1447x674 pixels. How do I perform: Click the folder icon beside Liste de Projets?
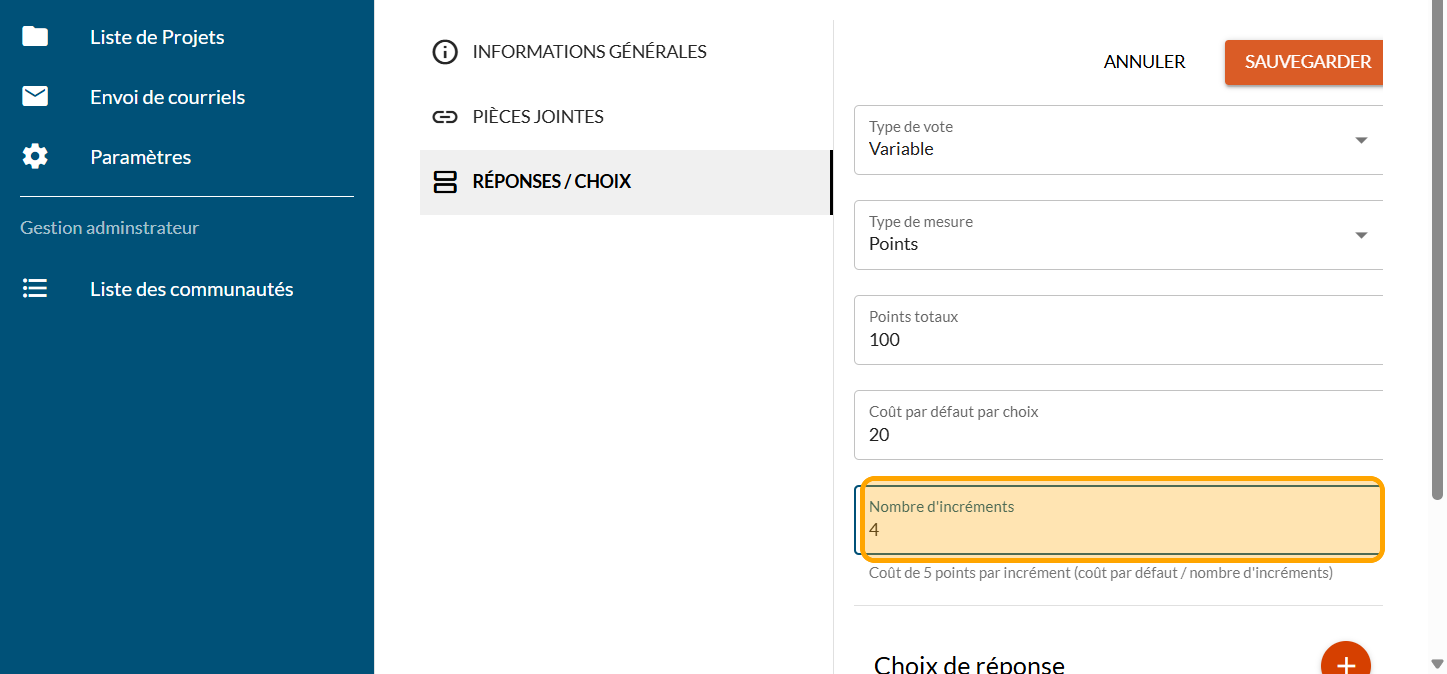(x=35, y=37)
